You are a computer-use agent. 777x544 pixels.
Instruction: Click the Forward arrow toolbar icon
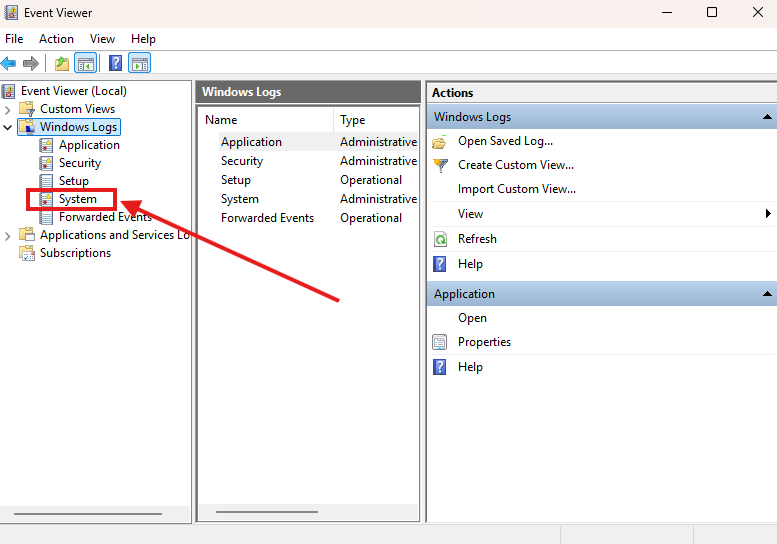click(31, 63)
